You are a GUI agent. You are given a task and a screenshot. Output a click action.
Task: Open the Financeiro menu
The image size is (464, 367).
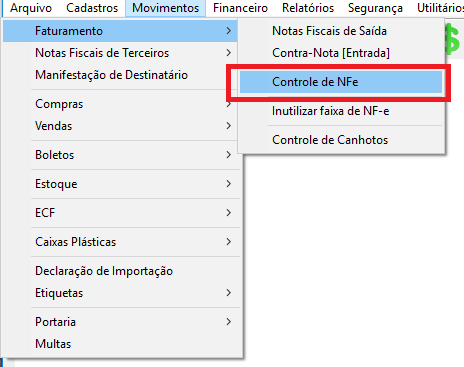[x=240, y=8]
